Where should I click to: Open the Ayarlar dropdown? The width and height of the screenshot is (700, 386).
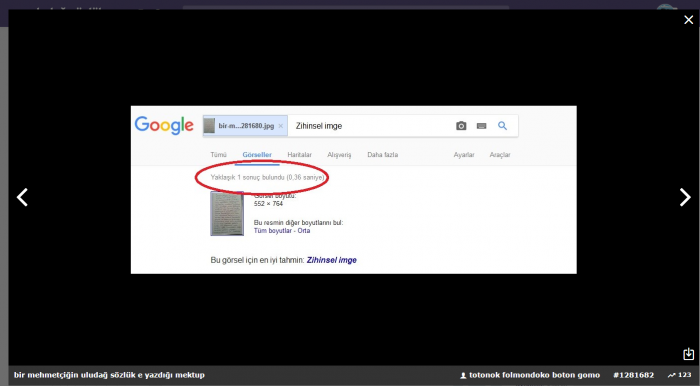464,155
